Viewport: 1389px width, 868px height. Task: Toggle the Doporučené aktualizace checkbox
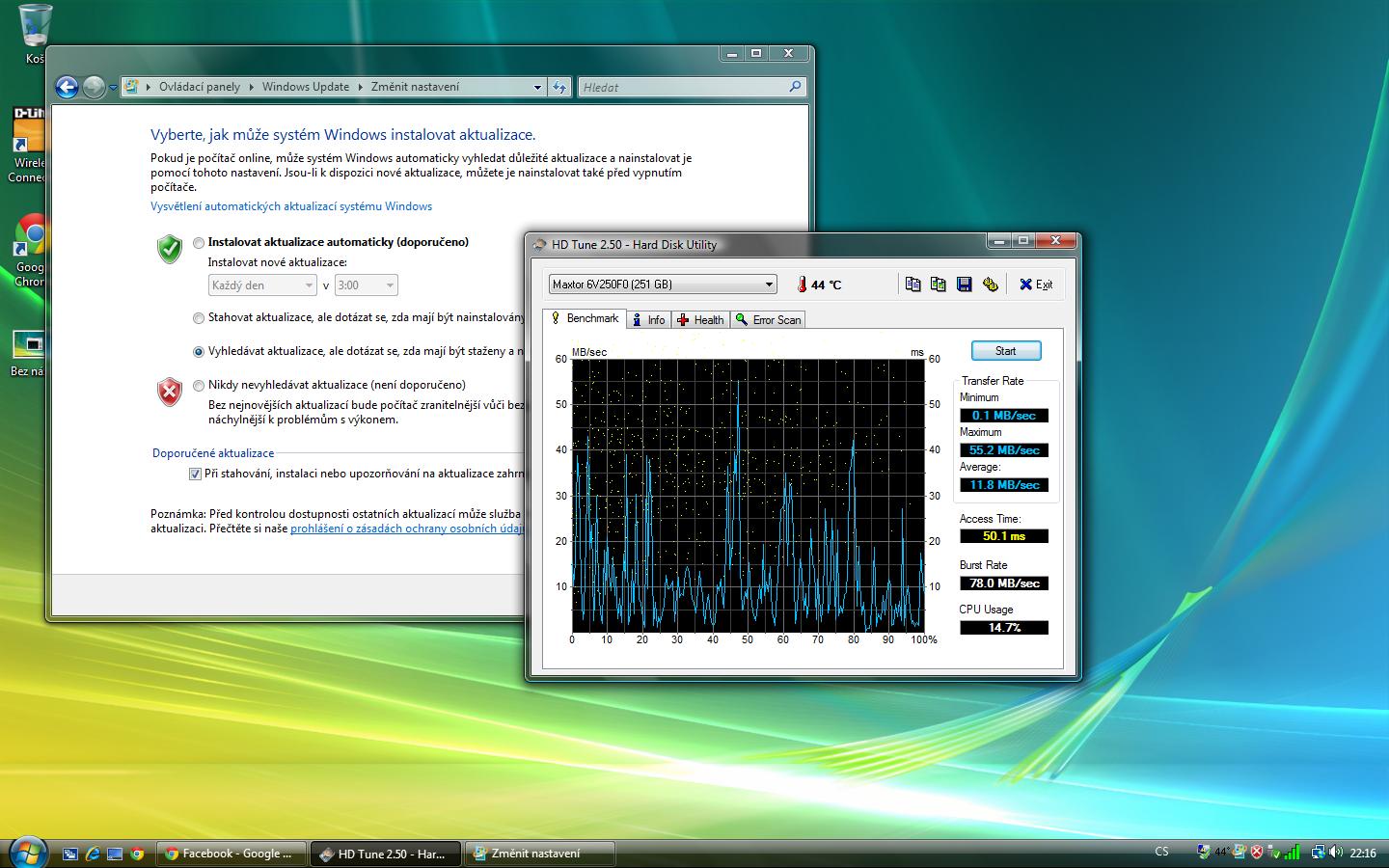tap(196, 474)
